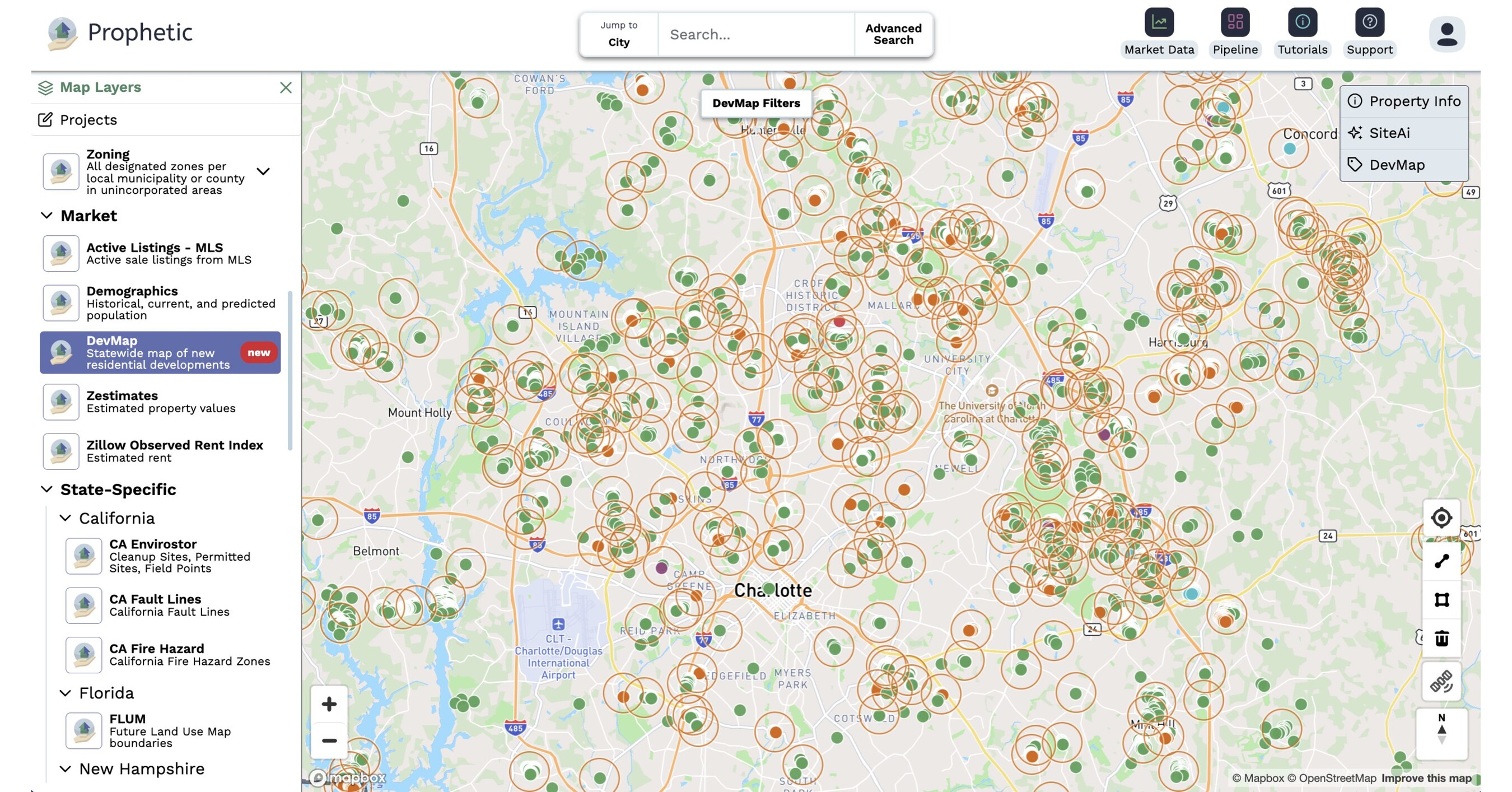Click the Belmont map label

click(376, 551)
